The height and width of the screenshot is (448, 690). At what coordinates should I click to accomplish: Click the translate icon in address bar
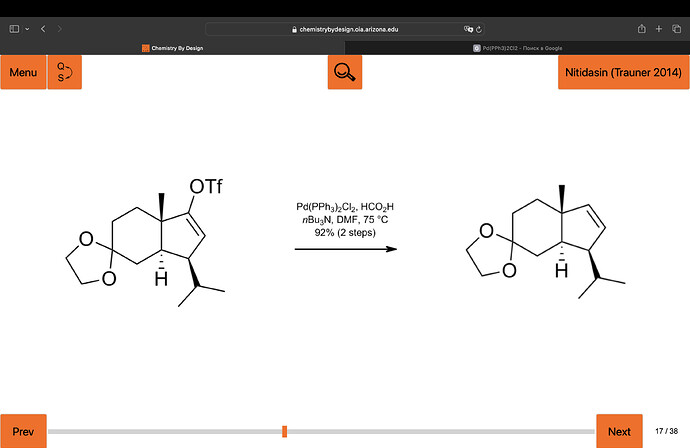click(470, 29)
